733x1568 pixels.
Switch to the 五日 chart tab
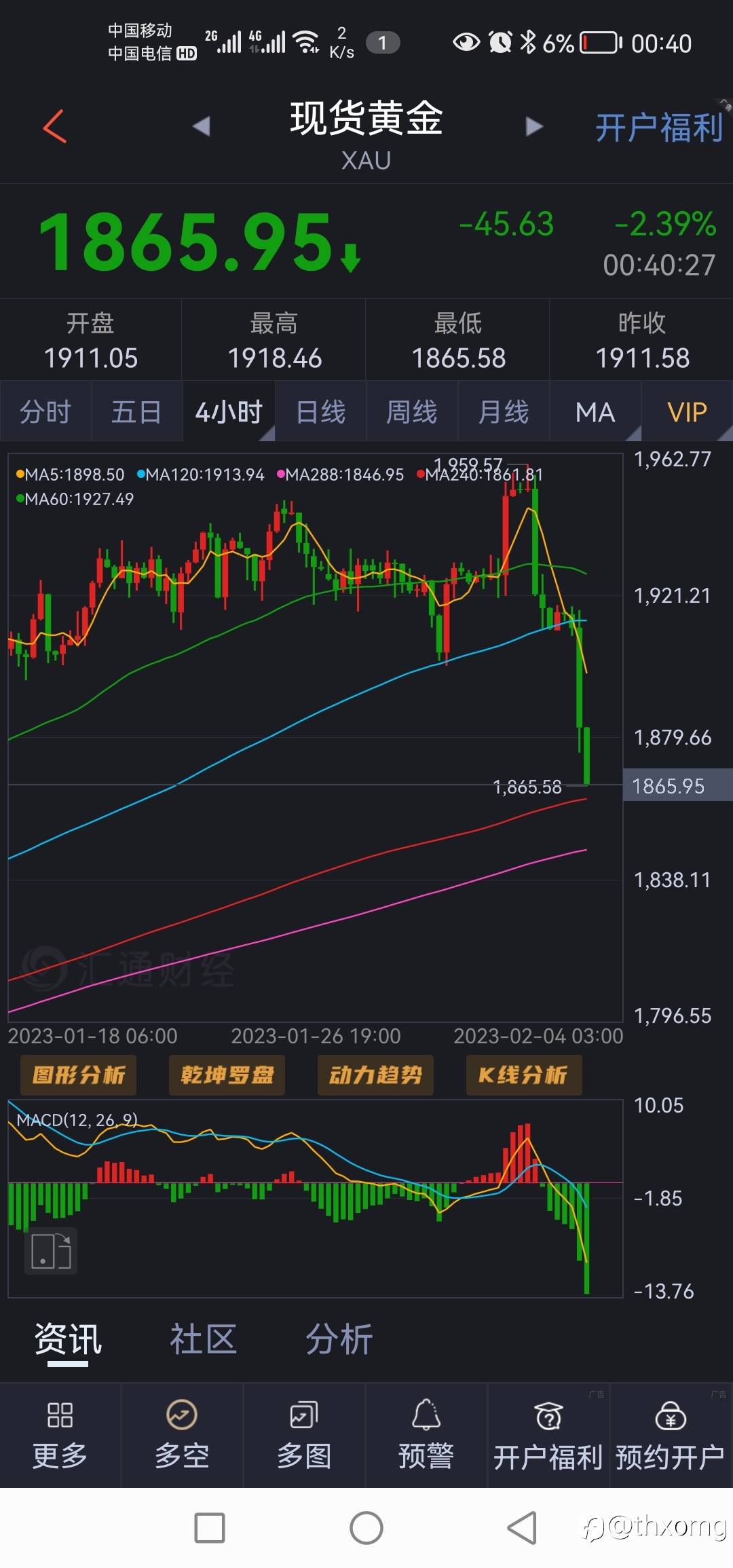tap(136, 411)
